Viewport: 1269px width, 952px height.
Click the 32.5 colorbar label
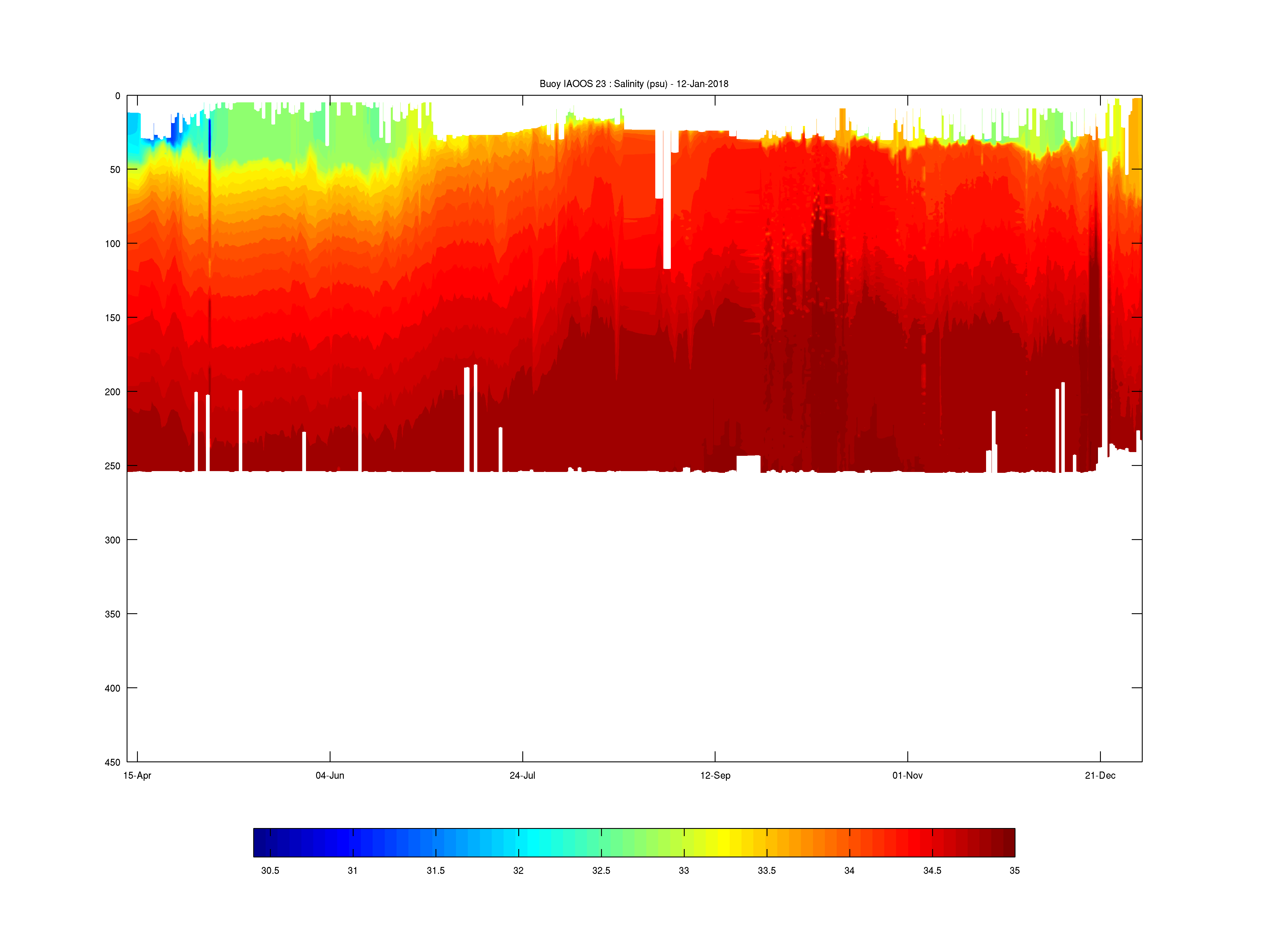click(x=601, y=871)
